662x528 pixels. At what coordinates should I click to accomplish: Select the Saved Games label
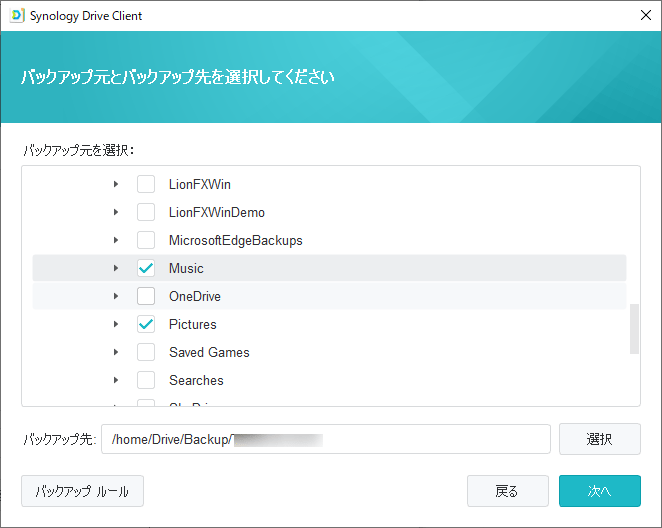click(x=209, y=352)
